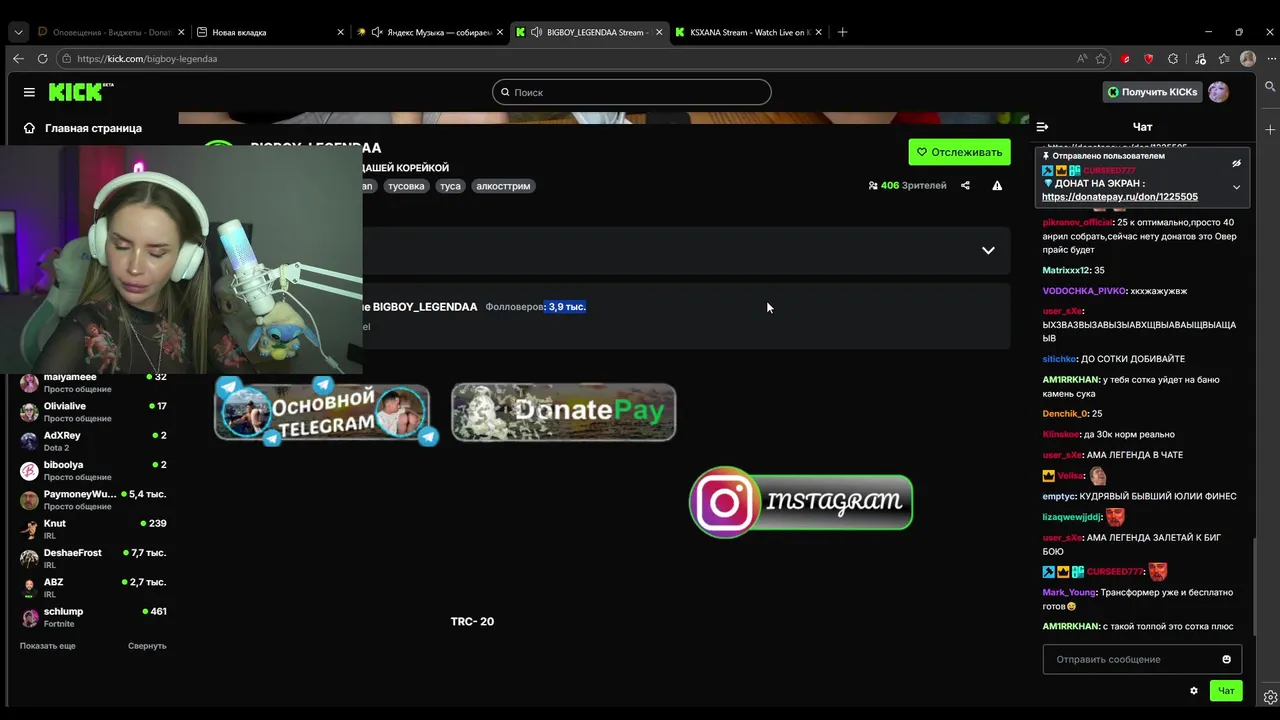Focus the Поиск search field
The image size is (1280, 720).
[631, 92]
